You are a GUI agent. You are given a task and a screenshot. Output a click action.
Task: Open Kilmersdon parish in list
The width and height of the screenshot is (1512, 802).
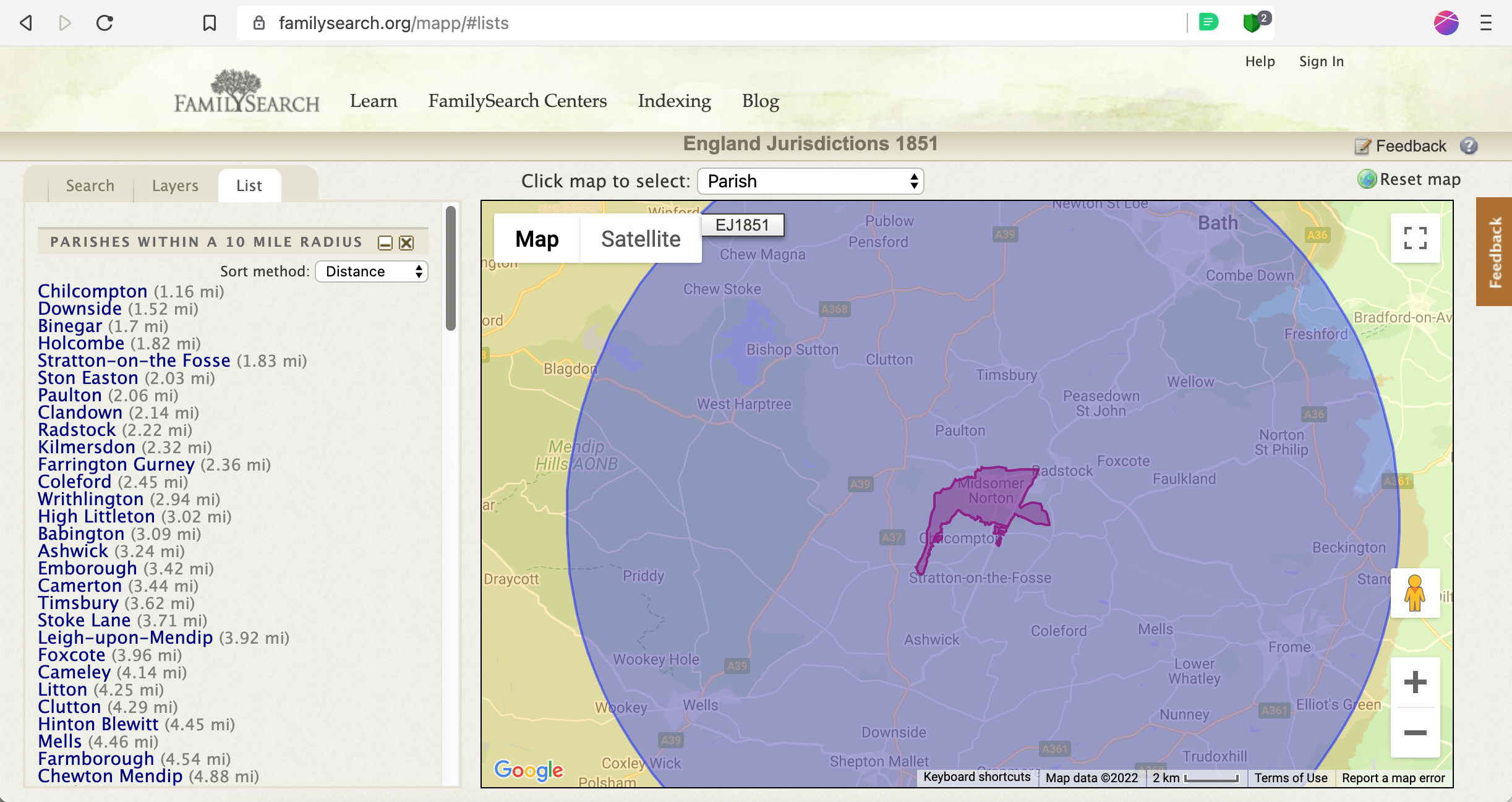(87, 446)
